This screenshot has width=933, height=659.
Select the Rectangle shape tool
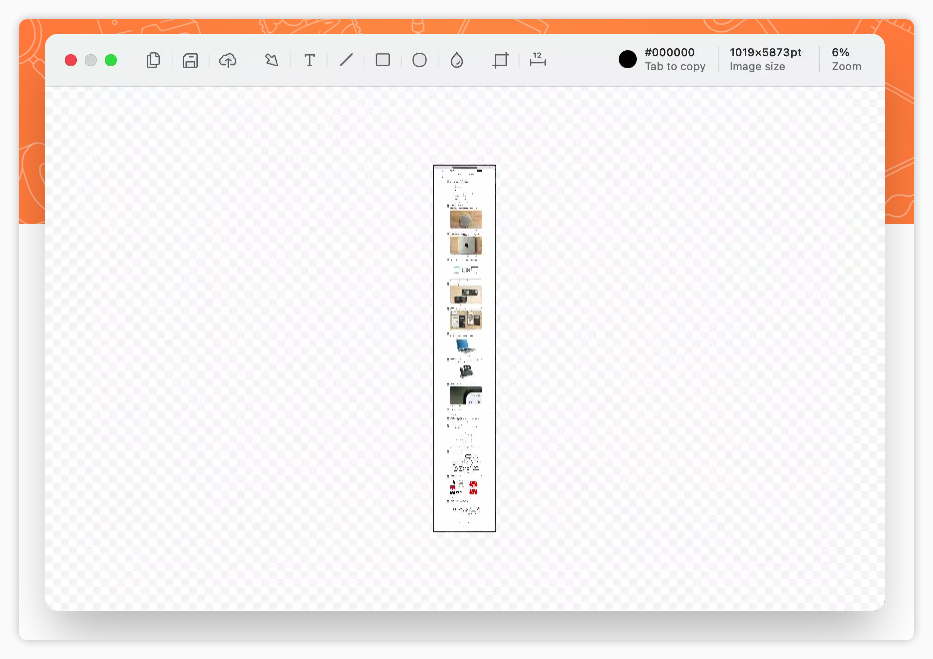(383, 60)
